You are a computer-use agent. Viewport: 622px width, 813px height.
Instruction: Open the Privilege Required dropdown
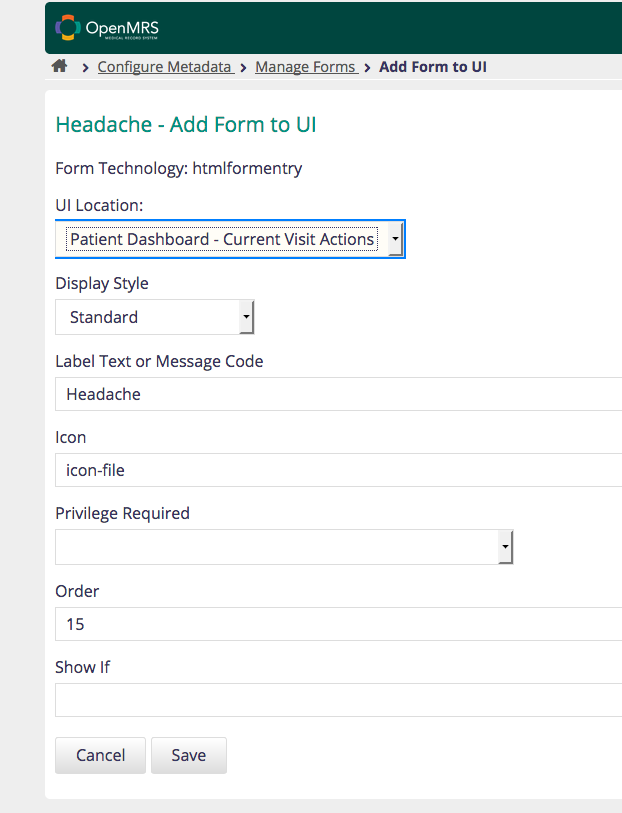[284, 547]
